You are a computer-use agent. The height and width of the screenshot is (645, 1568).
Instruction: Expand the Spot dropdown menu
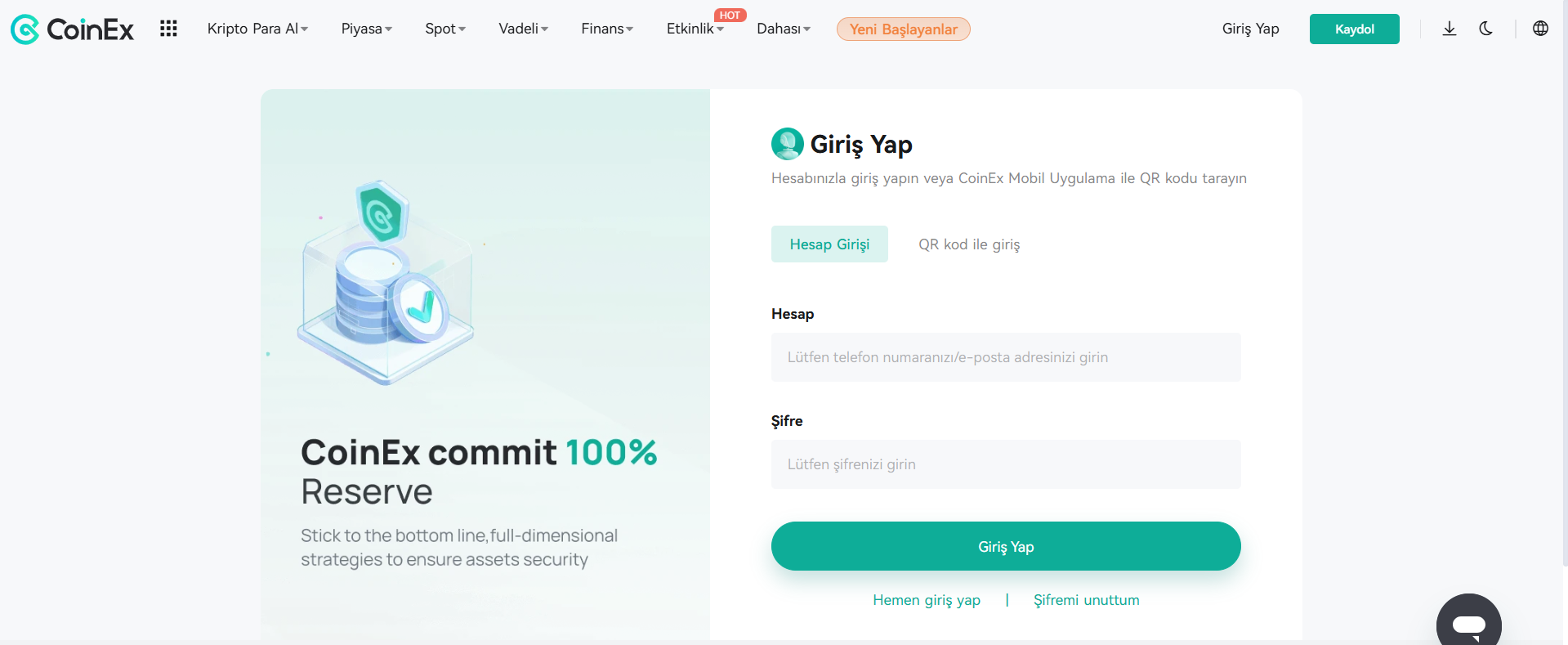tap(445, 29)
